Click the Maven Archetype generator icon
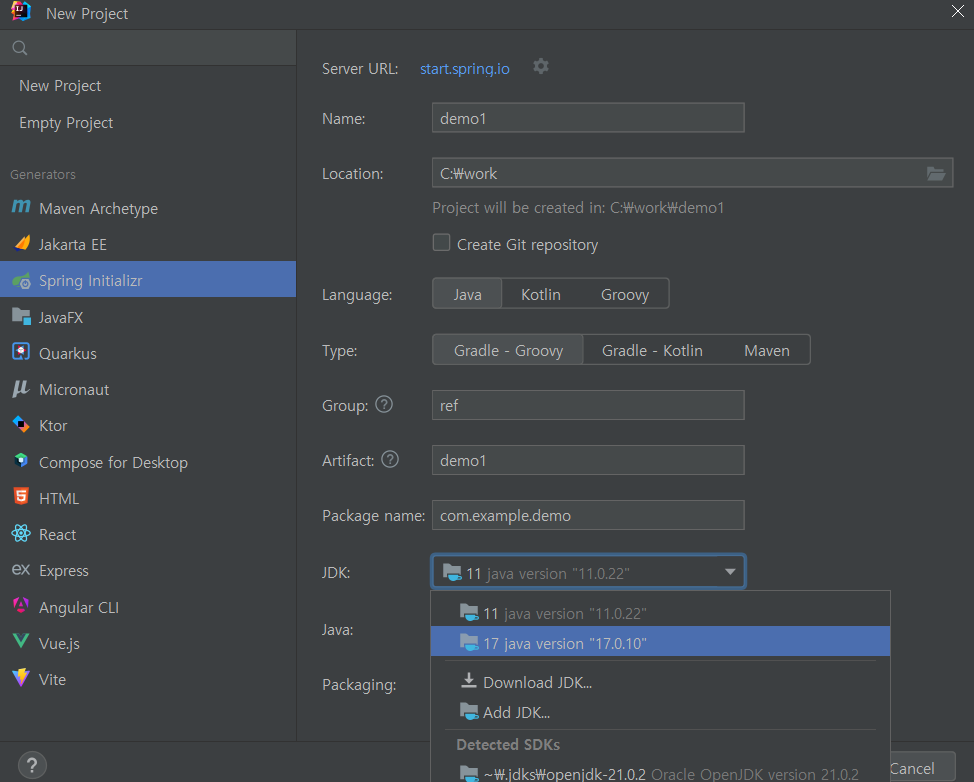 pyautogui.click(x=21, y=207)
